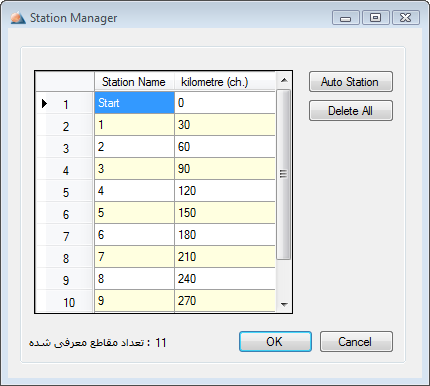Maximize the Station Manager window
This screenshot has width=430, height=386.
coord(376,17)
